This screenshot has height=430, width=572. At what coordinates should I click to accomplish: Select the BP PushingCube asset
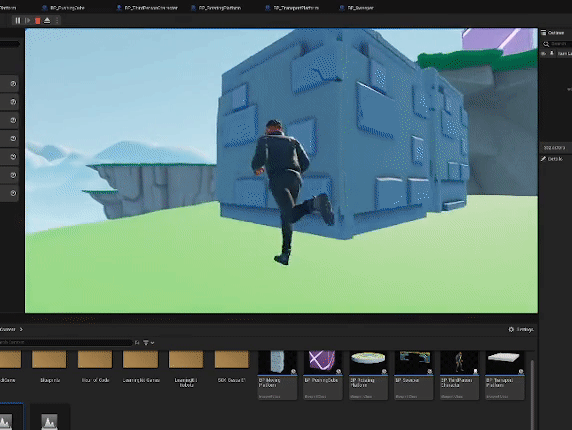[x=322, y=375]
